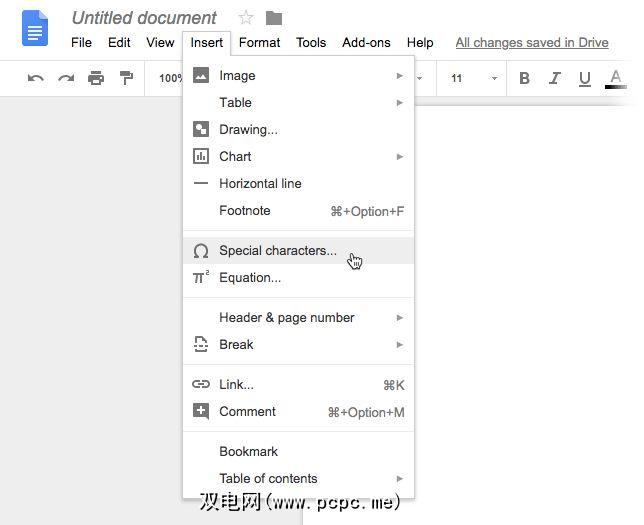Click the Google Docs home icon

[x=35, y=28]
